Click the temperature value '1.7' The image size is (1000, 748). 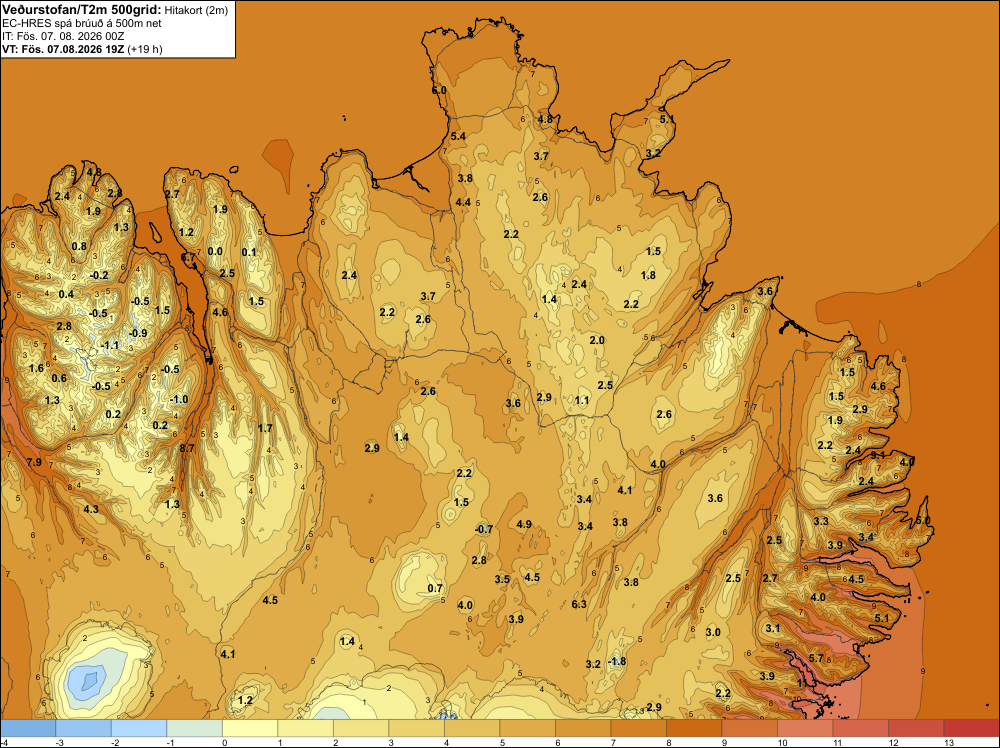point(265,428)
